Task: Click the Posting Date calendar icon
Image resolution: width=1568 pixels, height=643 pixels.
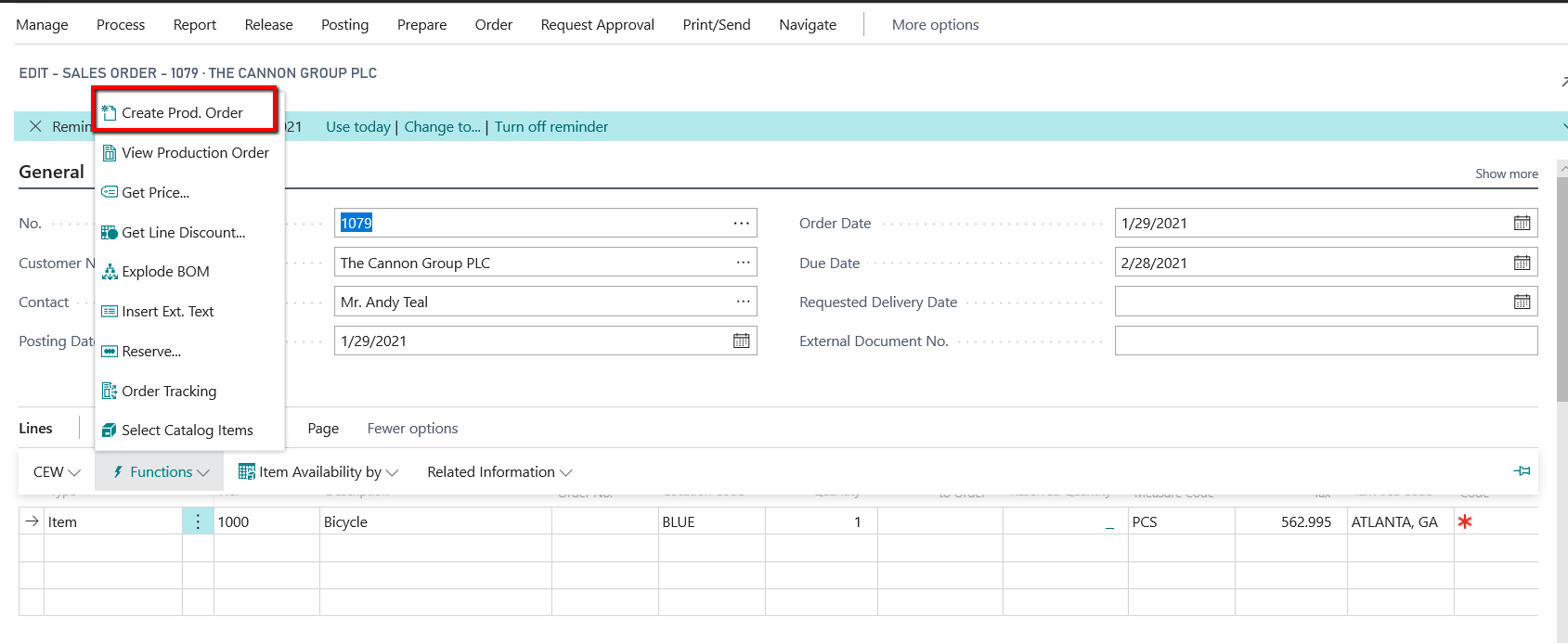Action: point(741,341)
